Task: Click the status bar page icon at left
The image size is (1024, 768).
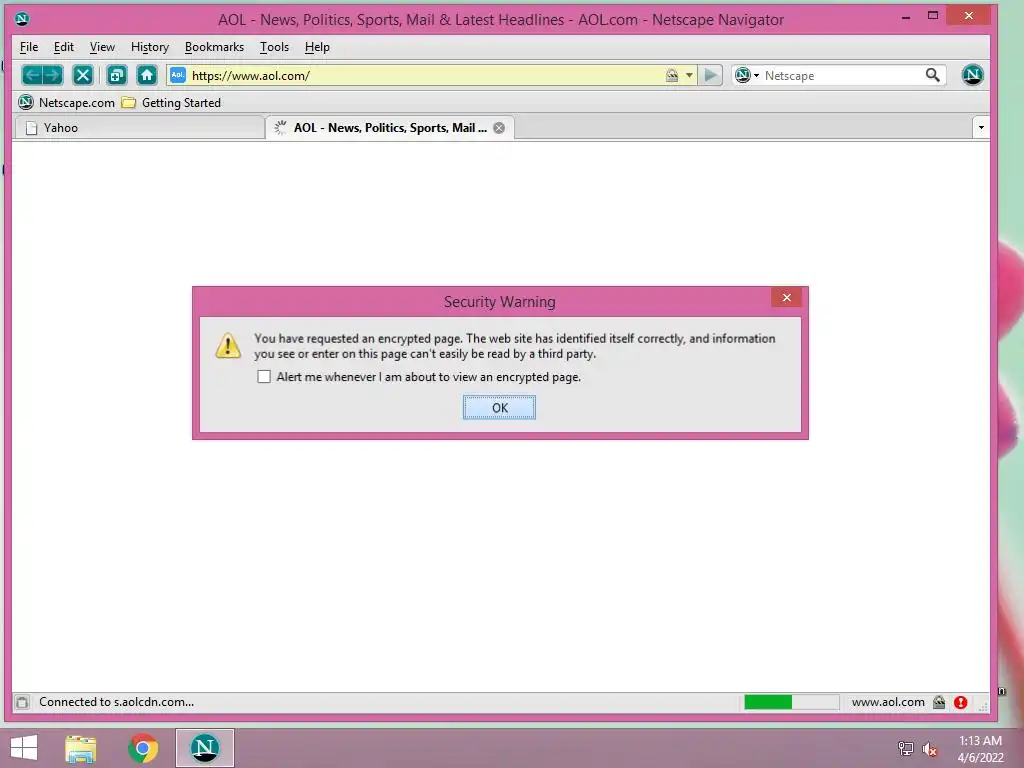Action: (x=22, y=702)
